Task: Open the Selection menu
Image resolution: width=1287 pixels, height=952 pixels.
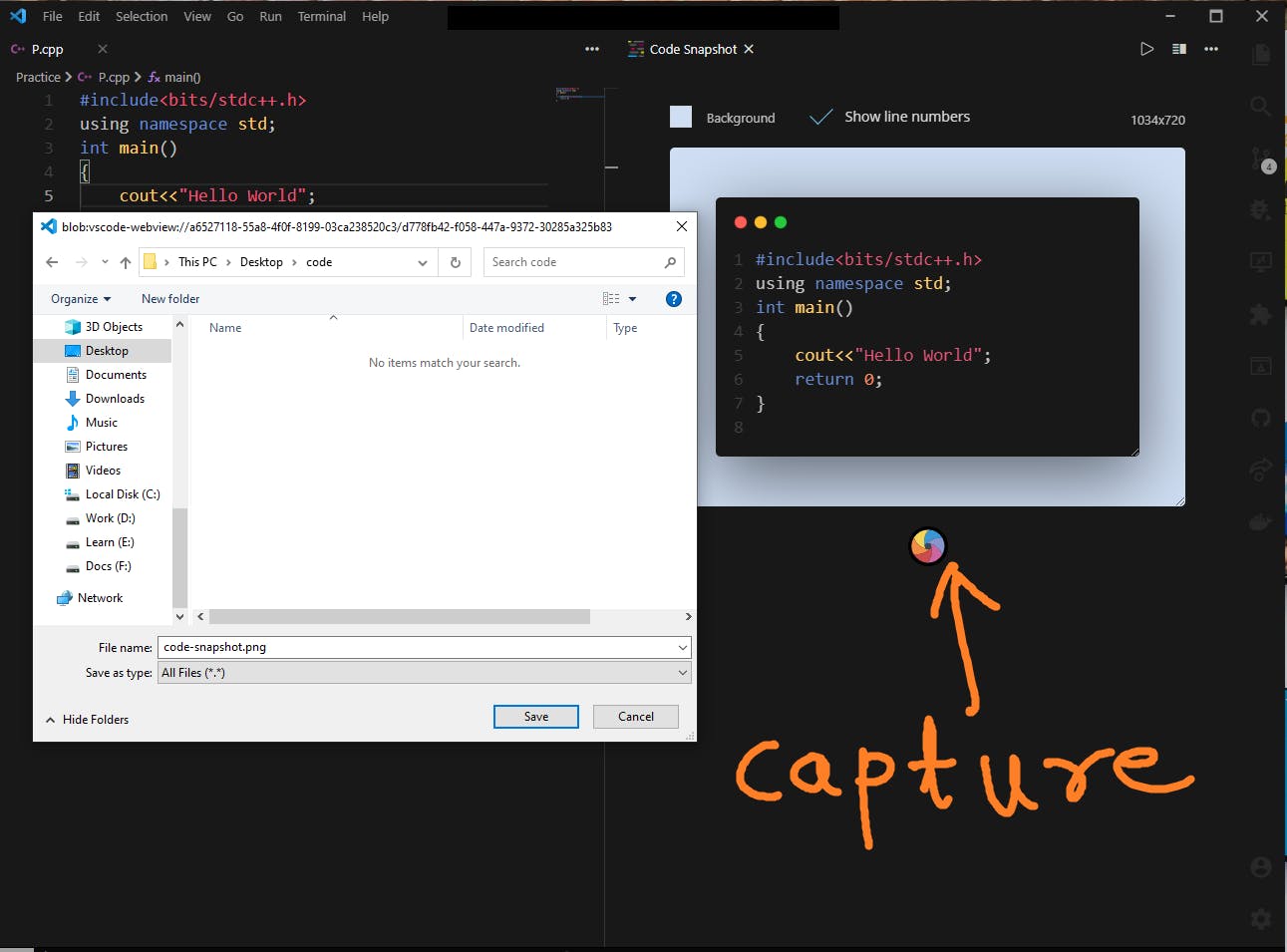Action: click(142, 16)
